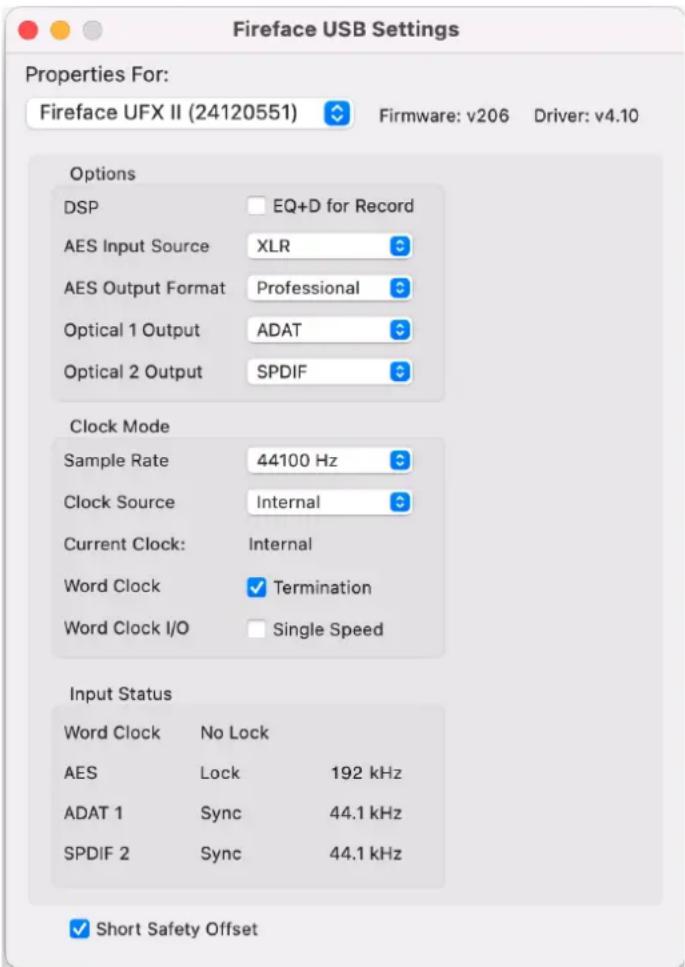The height and width of the screenshot is (967, 685).
Task: Click the Fireface USB Settings title bar
Action: [x=345, y=30]
